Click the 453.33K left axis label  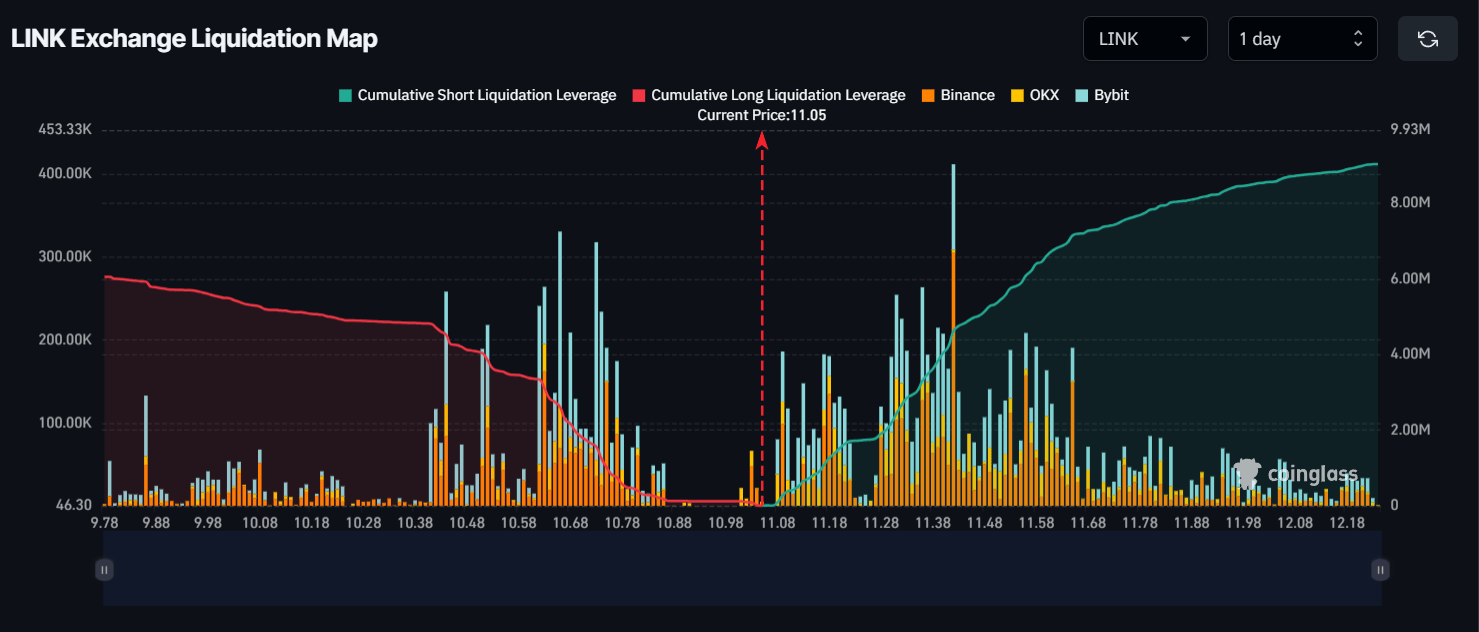(65, 130)
